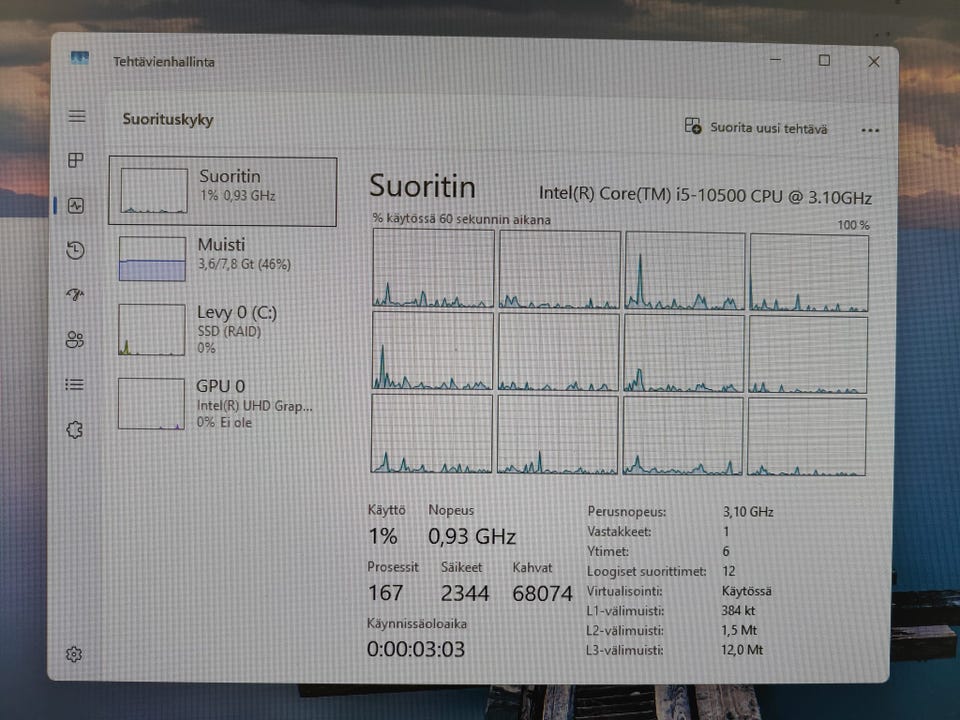Open the three-dots more options menu

click(x=870, y=130)
